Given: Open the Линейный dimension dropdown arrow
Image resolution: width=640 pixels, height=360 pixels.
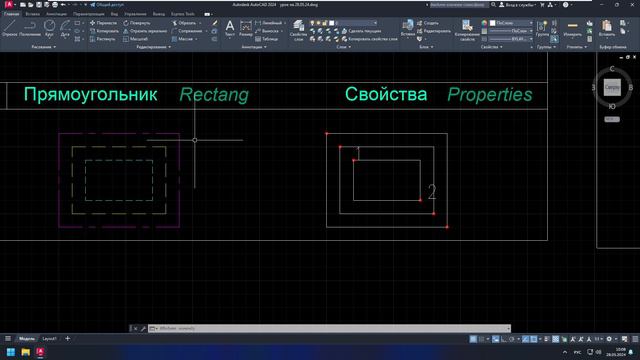Looking at the screenshot, I should (285, 23).
